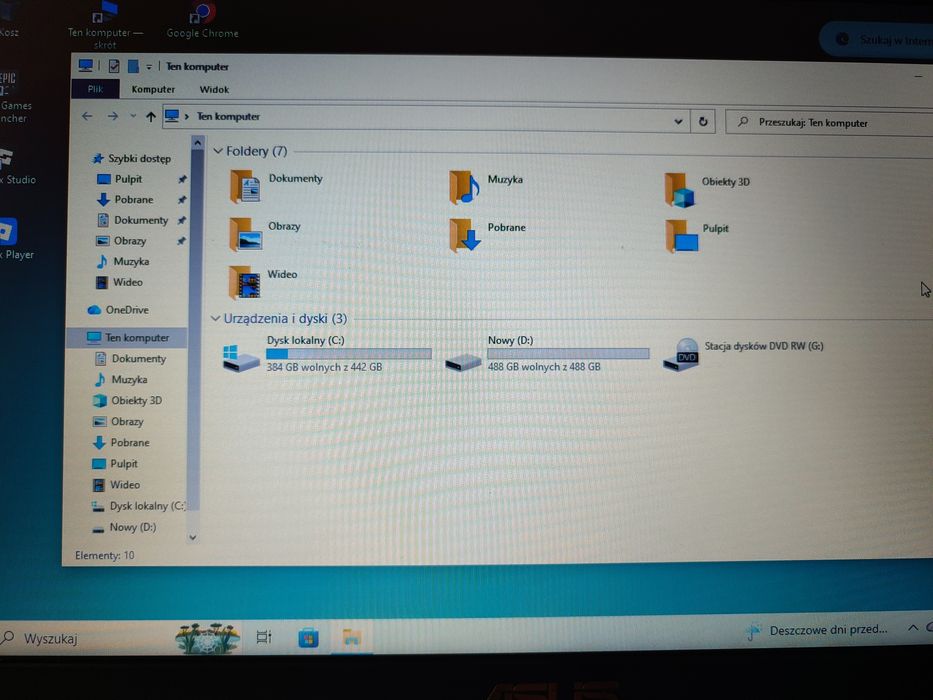This screenshot has height=700, width=933.
Task: Click the navigation pane scrollbar down arrow
Action: [x=193, y=538]
